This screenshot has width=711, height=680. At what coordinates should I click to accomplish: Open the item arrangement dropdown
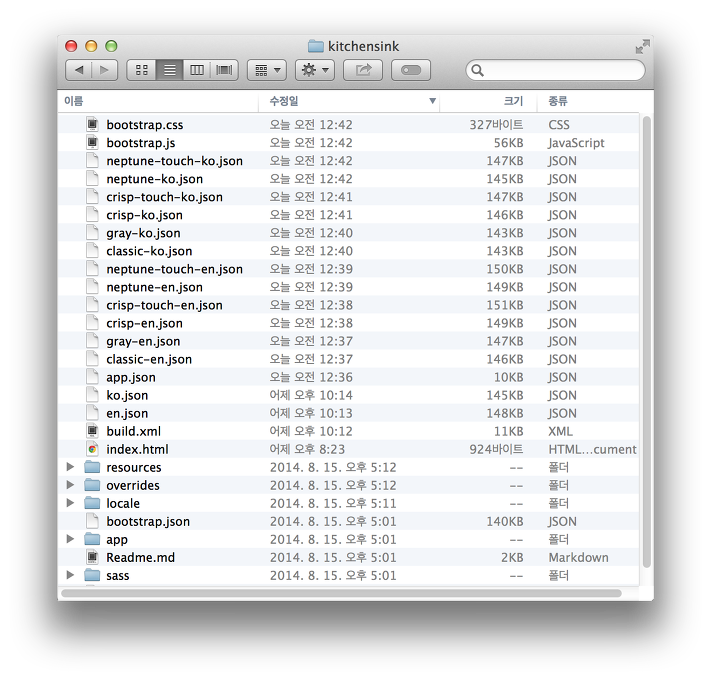coord(267,70)
